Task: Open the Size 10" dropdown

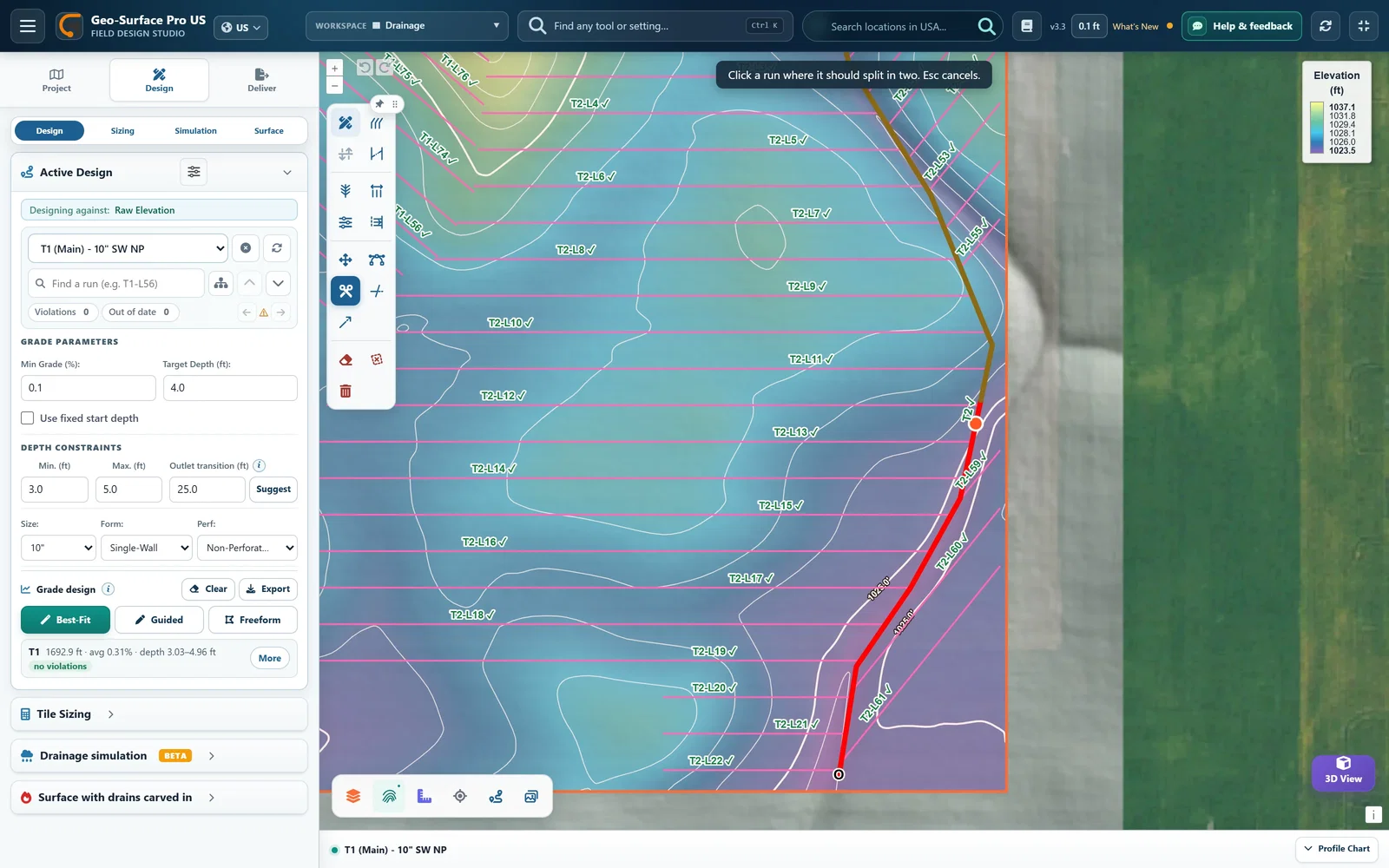Action: (x=58, y=548)
